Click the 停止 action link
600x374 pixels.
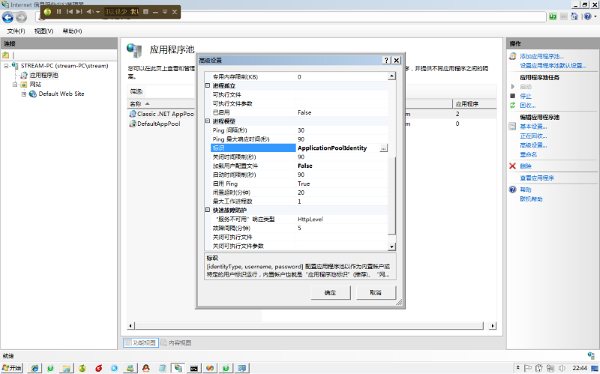point(525,96)
